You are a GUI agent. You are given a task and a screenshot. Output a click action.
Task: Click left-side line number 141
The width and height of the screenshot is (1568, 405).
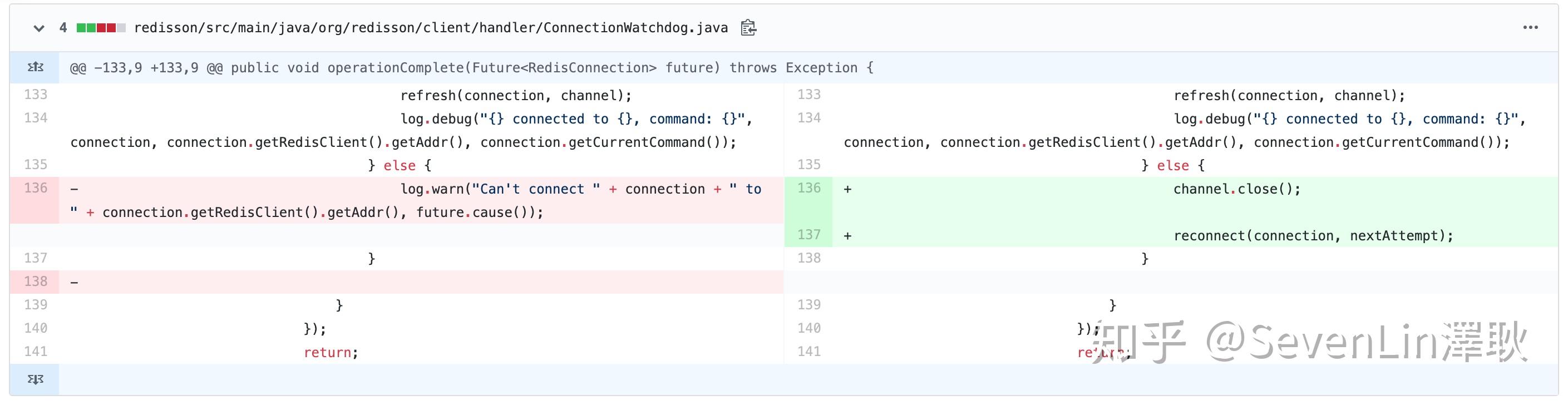pyautogui.click(x=35, y=352)
